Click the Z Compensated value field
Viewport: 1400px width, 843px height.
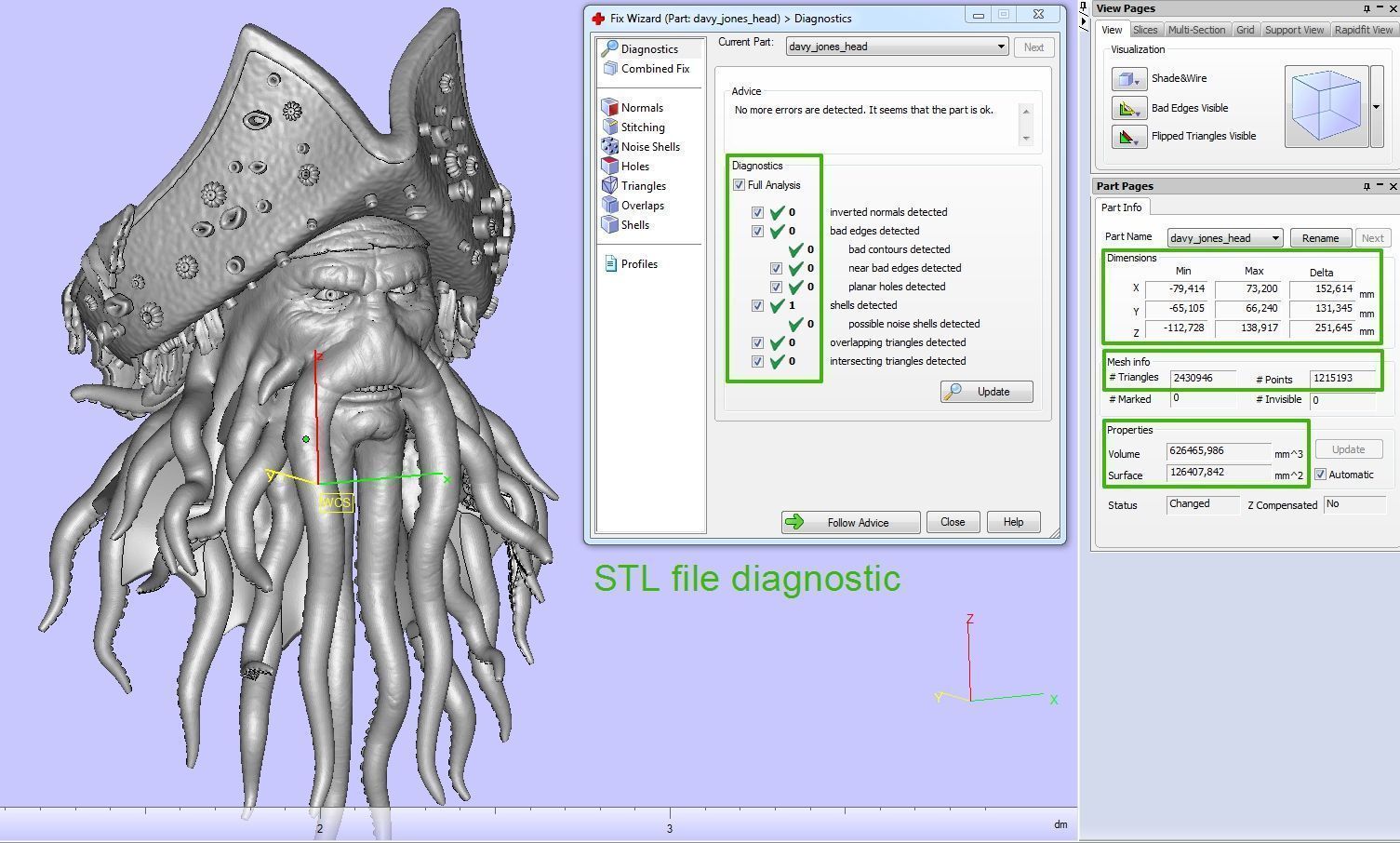pyautogui.click(x=1354, y=504)
